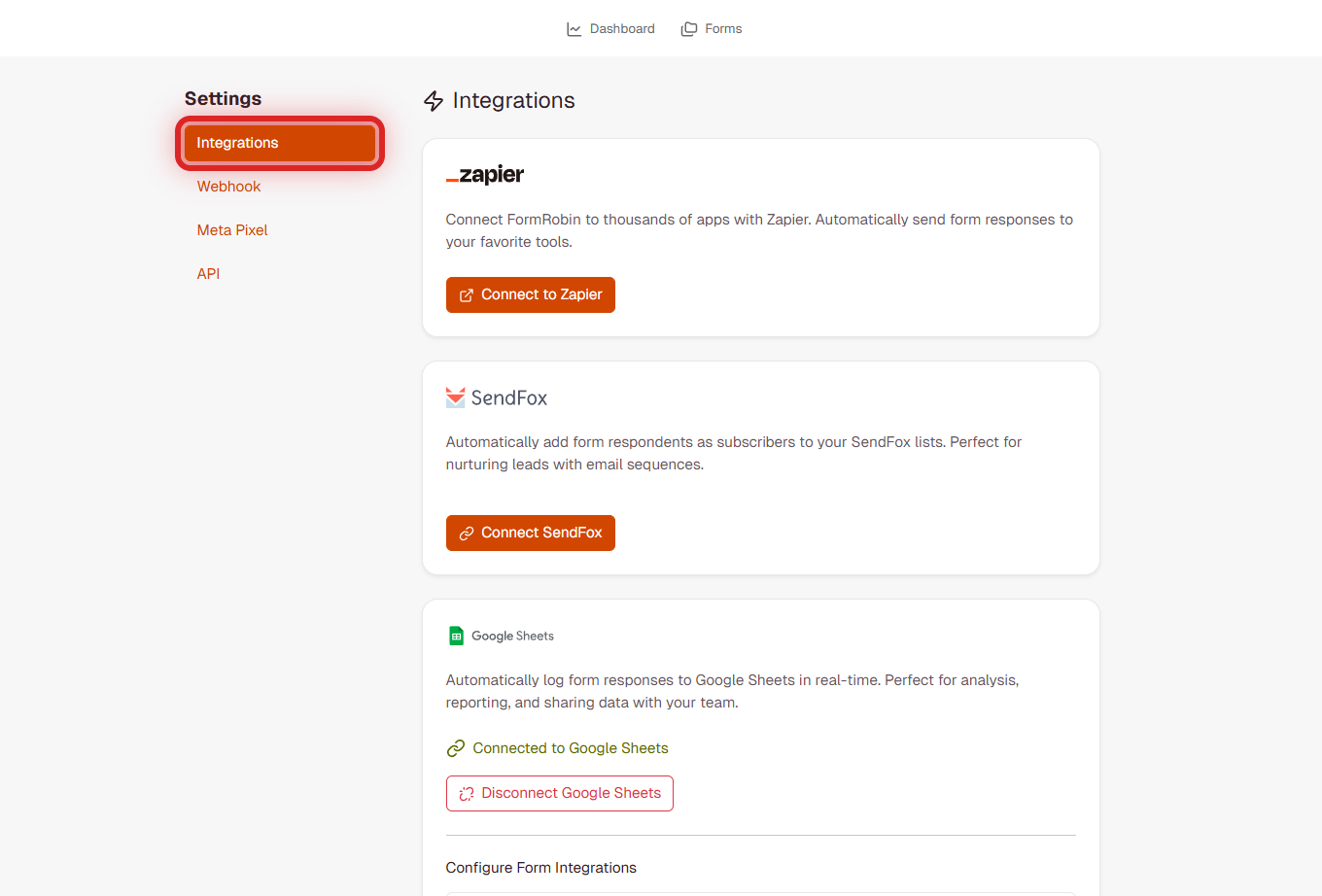The width and height of the screenshot is (1322, 896).
Task: Click the Google Sheets spreadsheet icon
Action: coord(455,635)
